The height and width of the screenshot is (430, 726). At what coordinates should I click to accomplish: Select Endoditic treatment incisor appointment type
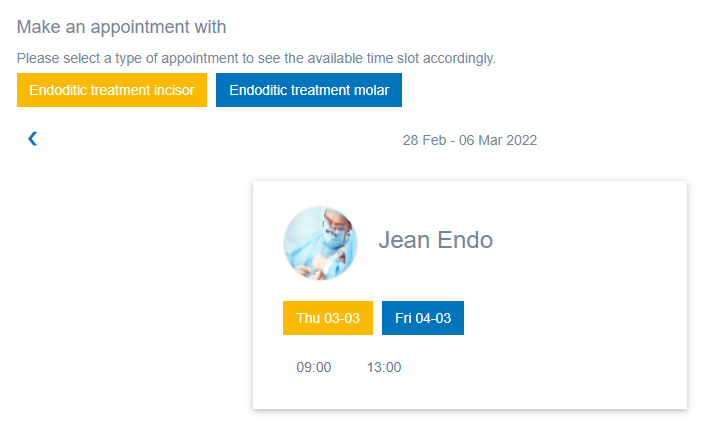[x=112, y=90]
